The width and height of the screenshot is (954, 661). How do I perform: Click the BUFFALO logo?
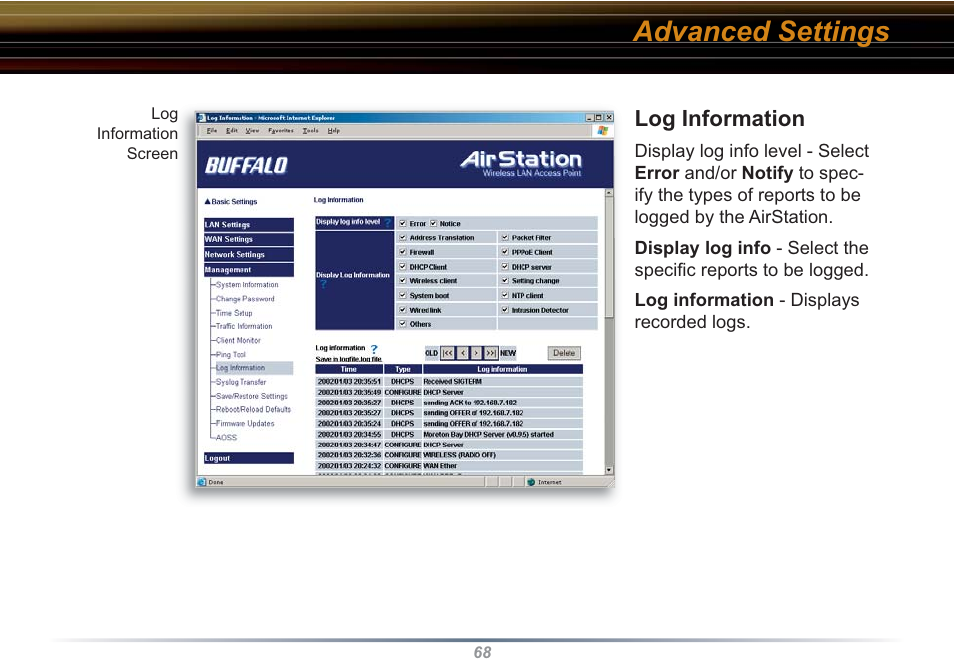246,165
